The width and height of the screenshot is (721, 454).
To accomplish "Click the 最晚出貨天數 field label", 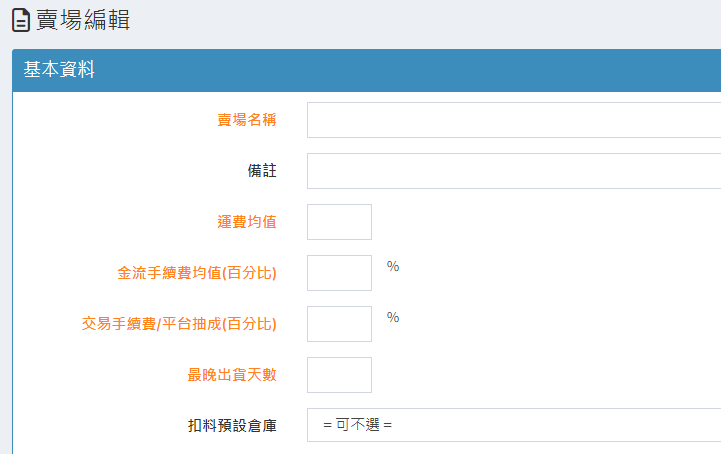I will 232,375.
